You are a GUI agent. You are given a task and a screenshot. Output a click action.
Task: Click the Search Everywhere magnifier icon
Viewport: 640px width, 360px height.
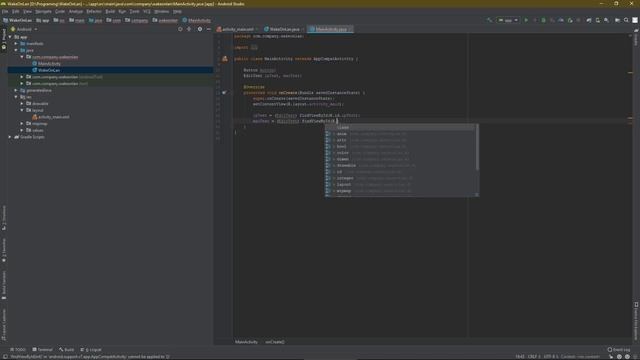(x=627, y=20)
